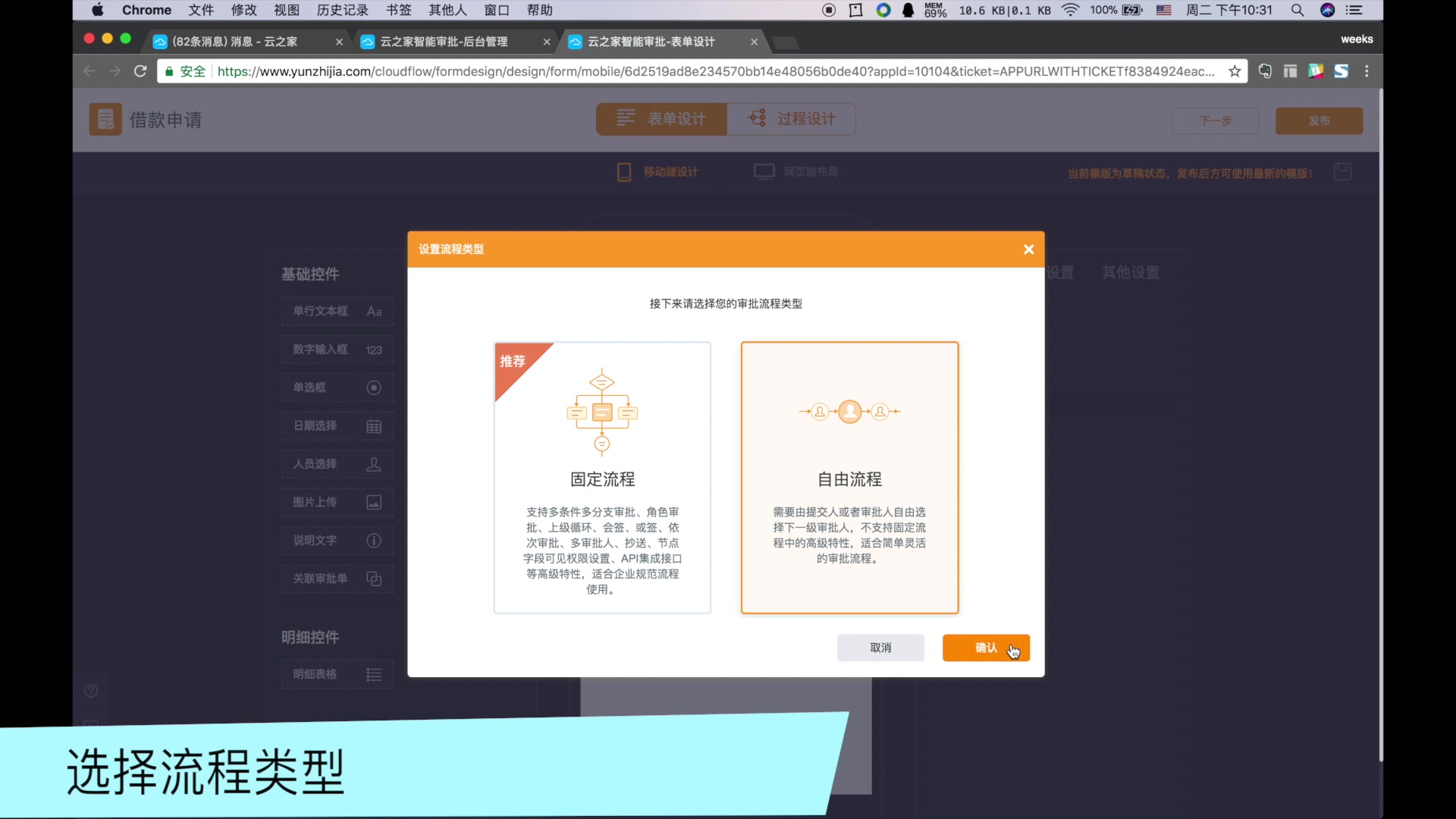Reload the page in Chrome
This screenshot has width=1456, height=819.
pyautogui.click(x=140, y=71)
